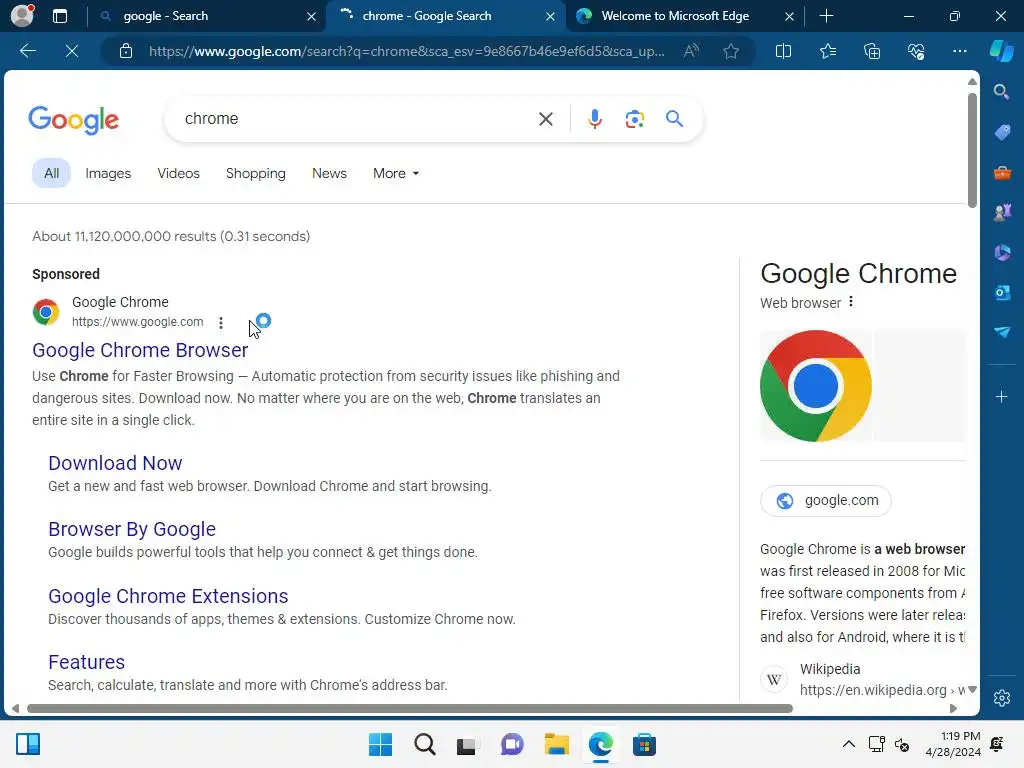Viewport: 1024px width, 768px height.
Task: Activate Read aloud icon in address bar
Action: (691, 51)
